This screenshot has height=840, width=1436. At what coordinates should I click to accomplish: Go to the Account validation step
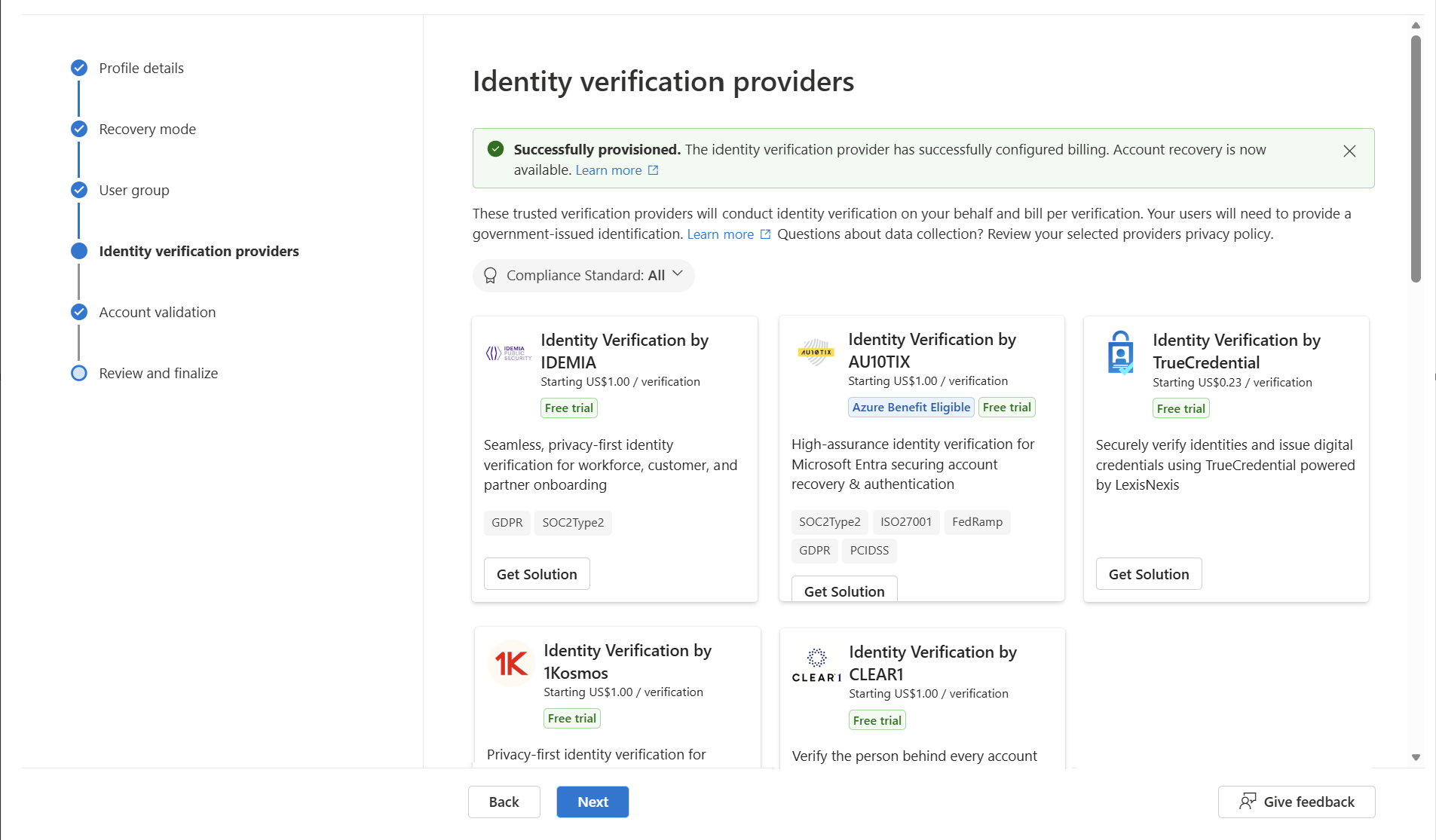pos(158,312)
